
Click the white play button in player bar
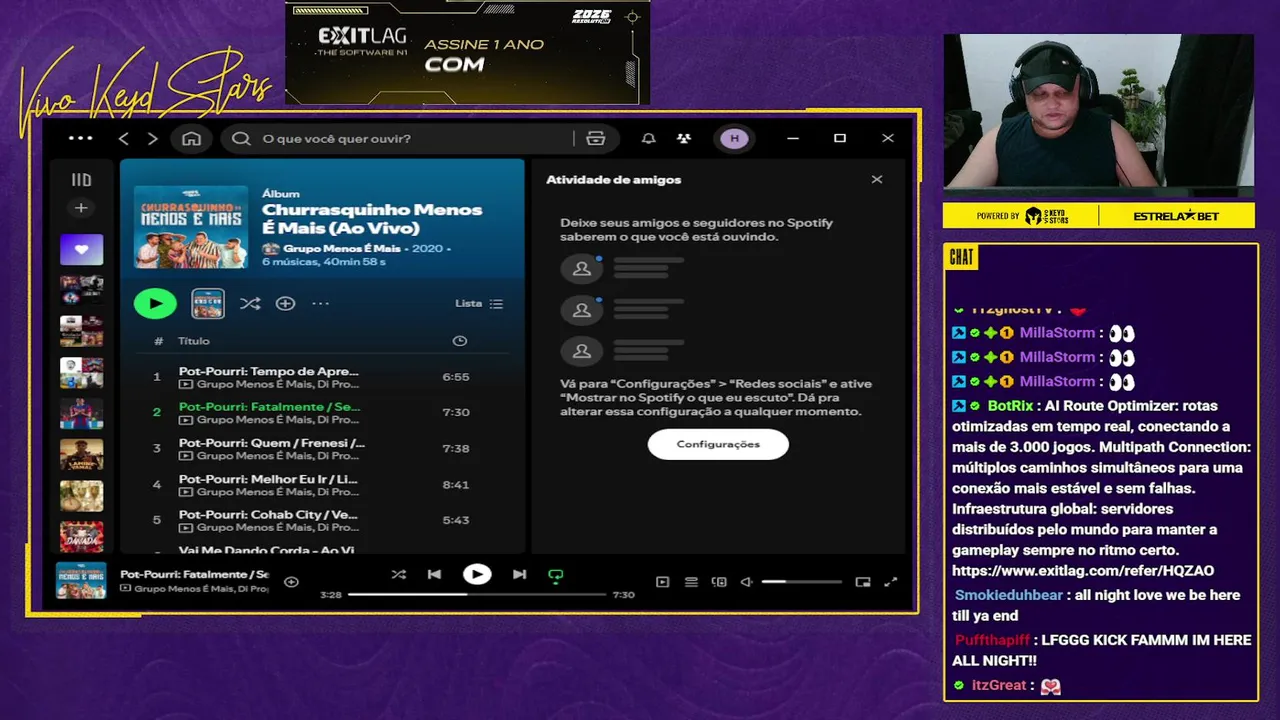(x=477, y=574)
